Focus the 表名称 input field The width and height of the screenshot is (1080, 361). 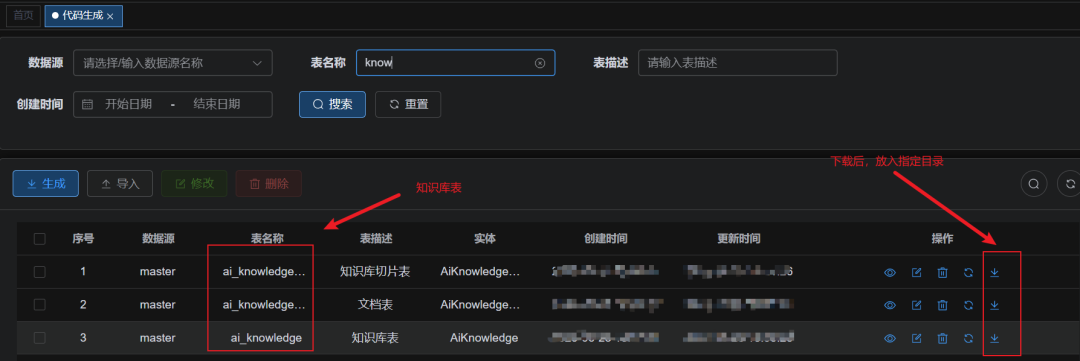[x=455, y=63]
